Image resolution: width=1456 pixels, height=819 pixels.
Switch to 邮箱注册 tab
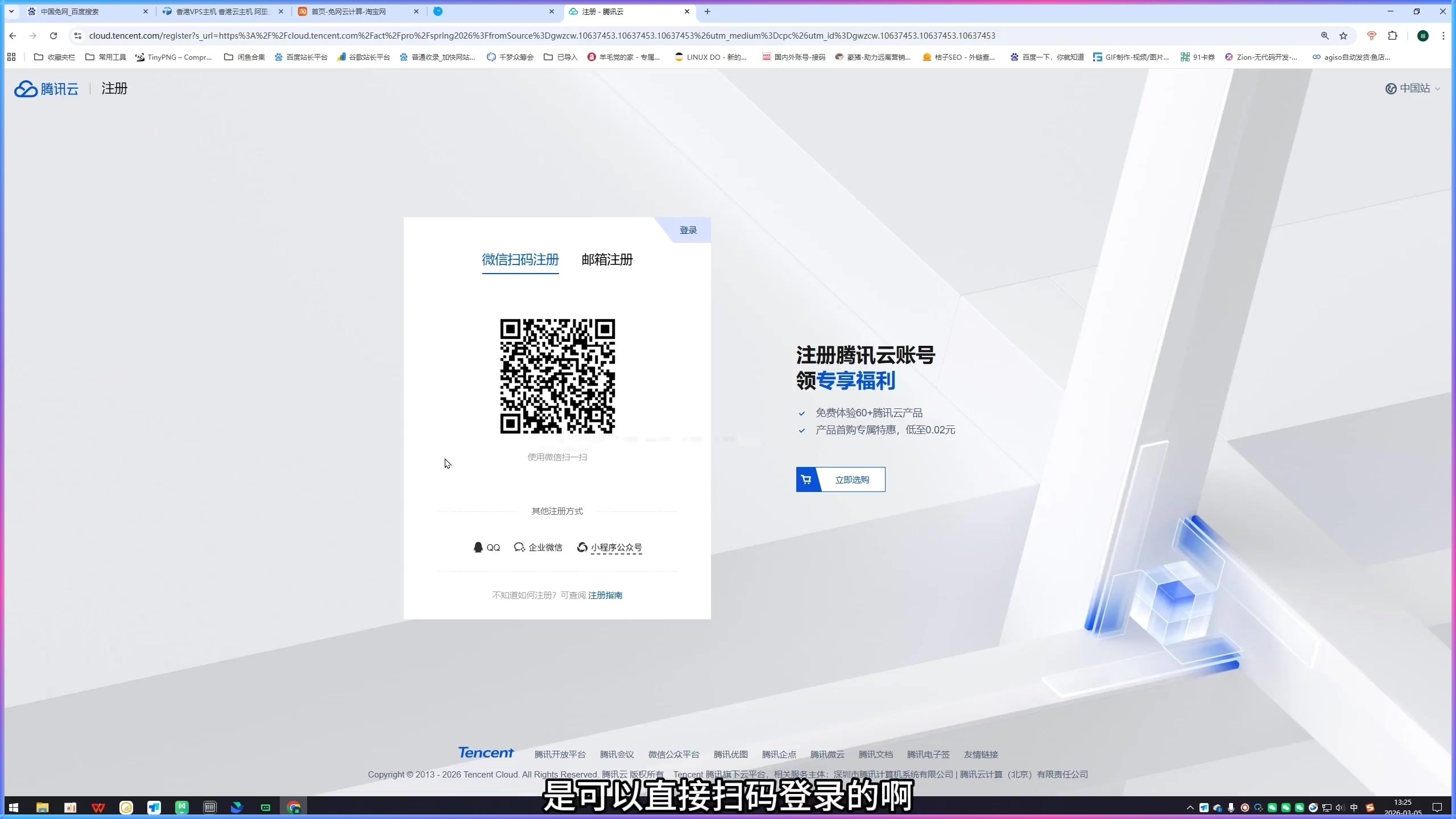[x=607, y=260]
